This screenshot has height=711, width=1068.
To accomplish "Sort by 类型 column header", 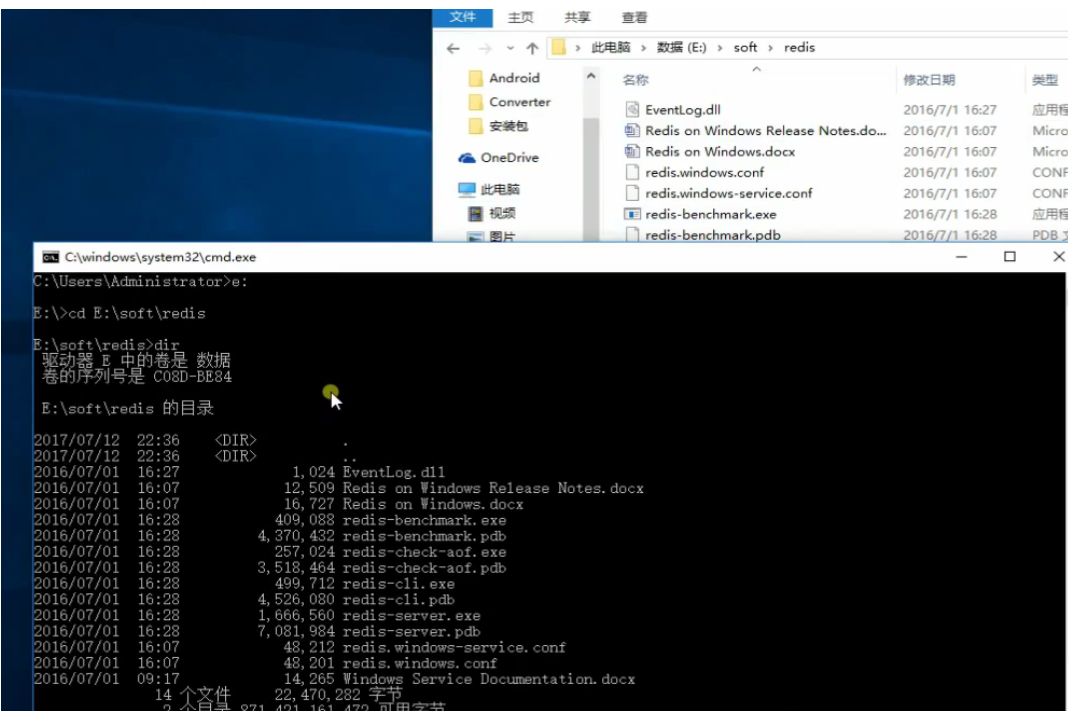I will tap(1045, 80).
